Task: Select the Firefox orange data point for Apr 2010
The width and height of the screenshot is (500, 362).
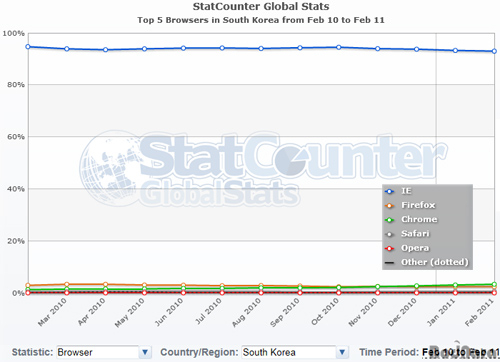Action: pyautogui.click(x=106, y=284)
